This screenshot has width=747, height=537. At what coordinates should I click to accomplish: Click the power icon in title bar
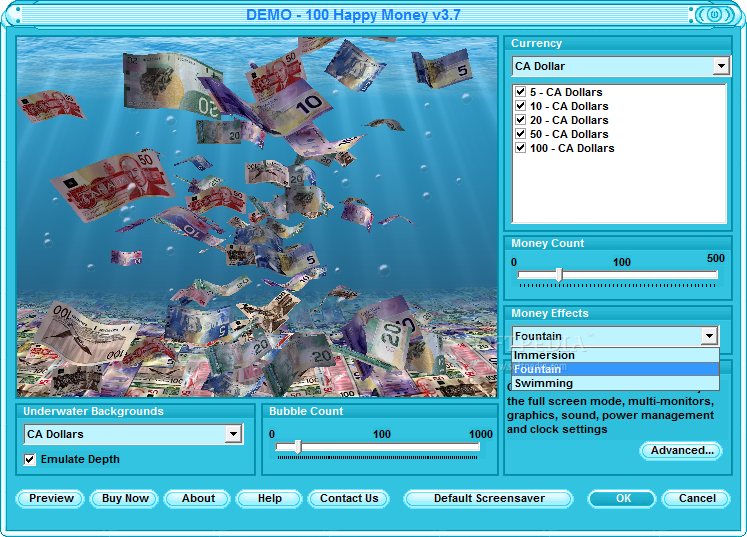[714, 15]
